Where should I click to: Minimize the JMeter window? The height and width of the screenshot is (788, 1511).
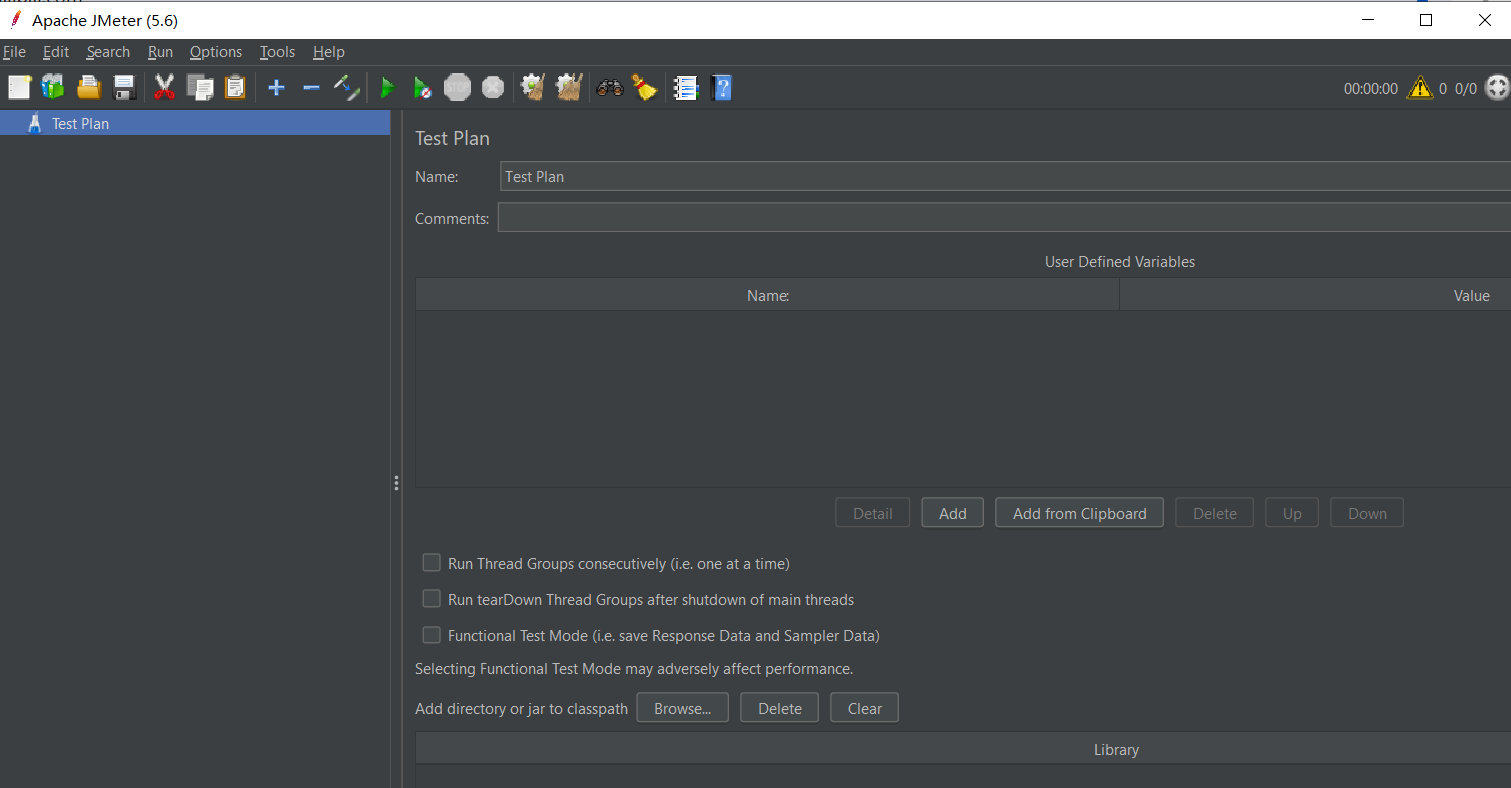[1368, 20]
